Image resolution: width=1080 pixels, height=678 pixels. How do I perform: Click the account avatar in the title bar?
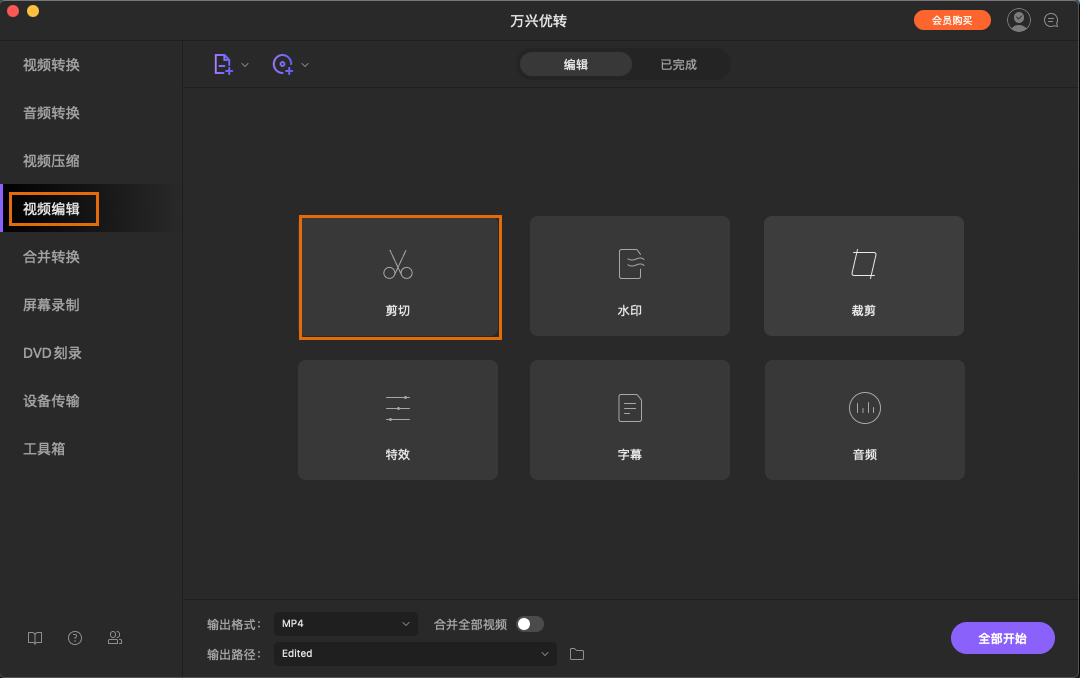(x=1018, y=19)
